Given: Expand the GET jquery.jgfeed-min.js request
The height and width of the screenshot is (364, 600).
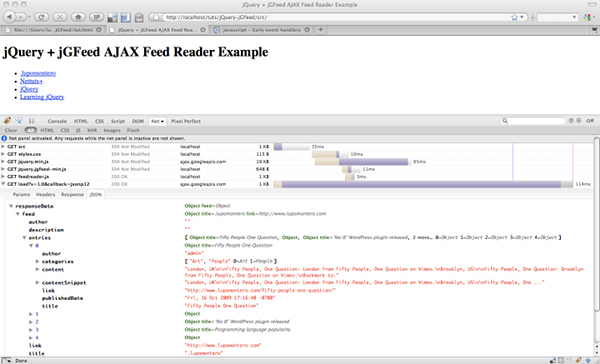Looking at the screenshot, I should tap(3, 169).
